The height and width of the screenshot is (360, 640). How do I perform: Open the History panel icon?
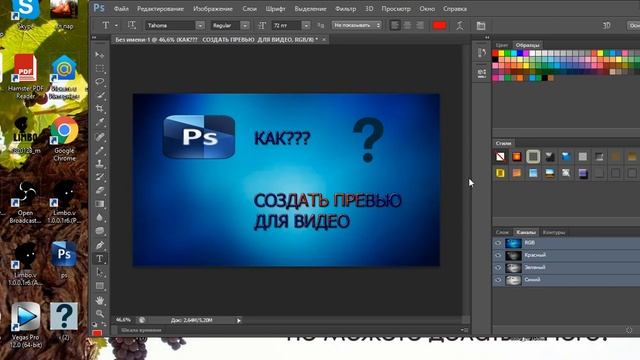482,53
